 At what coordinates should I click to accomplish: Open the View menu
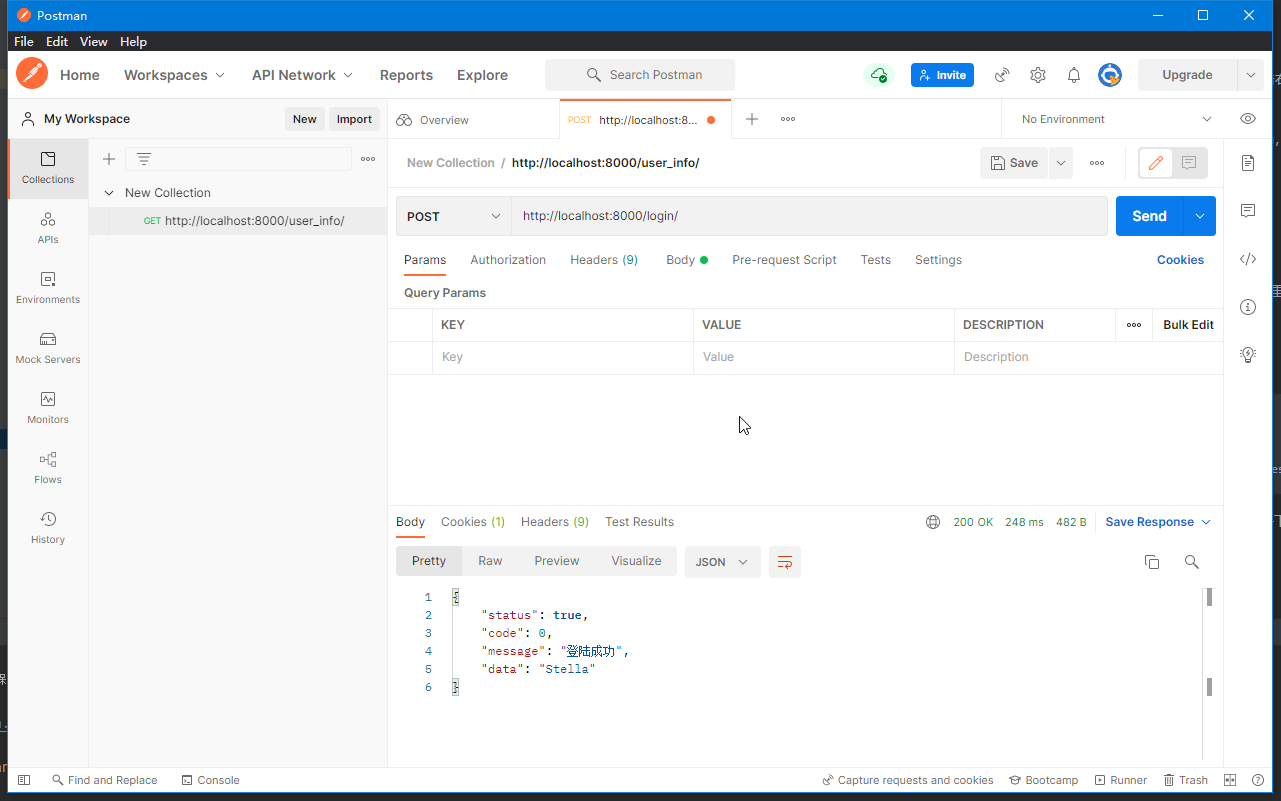(94, 42)
